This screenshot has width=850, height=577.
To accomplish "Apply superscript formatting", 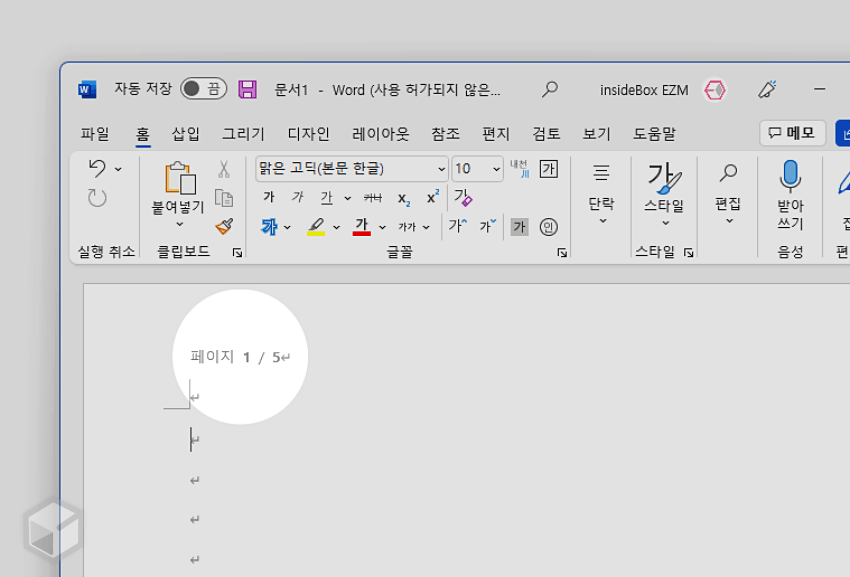I will pos(433,196).
